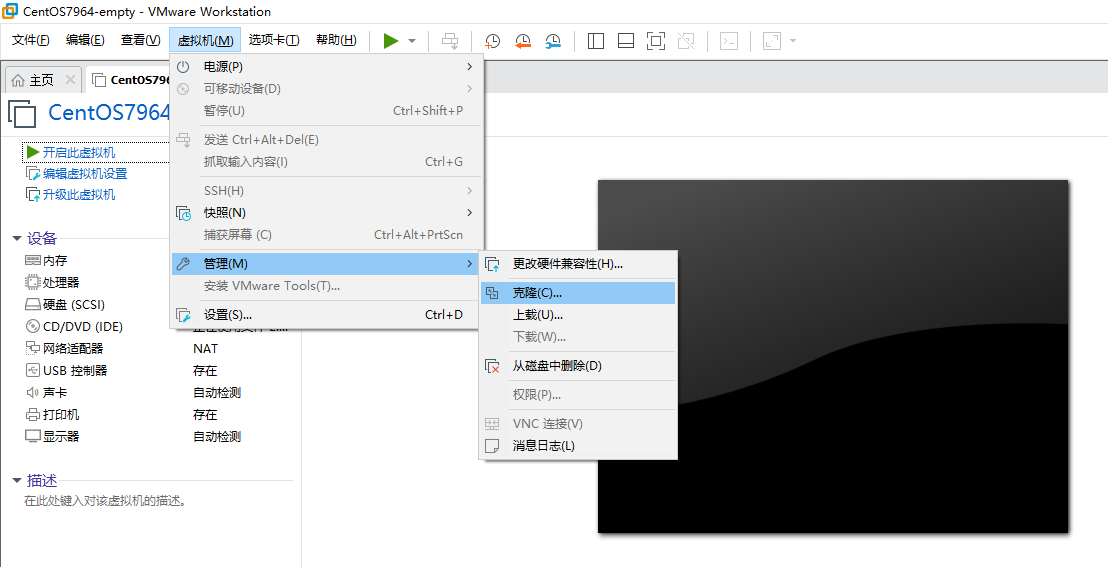Open the 查看(V) menu
1108x567 pixels.
[x=141, y=40]
